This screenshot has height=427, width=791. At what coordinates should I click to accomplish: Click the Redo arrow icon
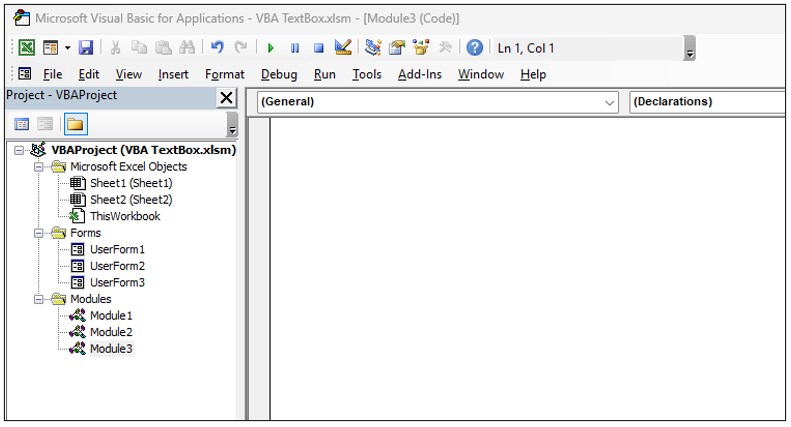tap(241, 48)
